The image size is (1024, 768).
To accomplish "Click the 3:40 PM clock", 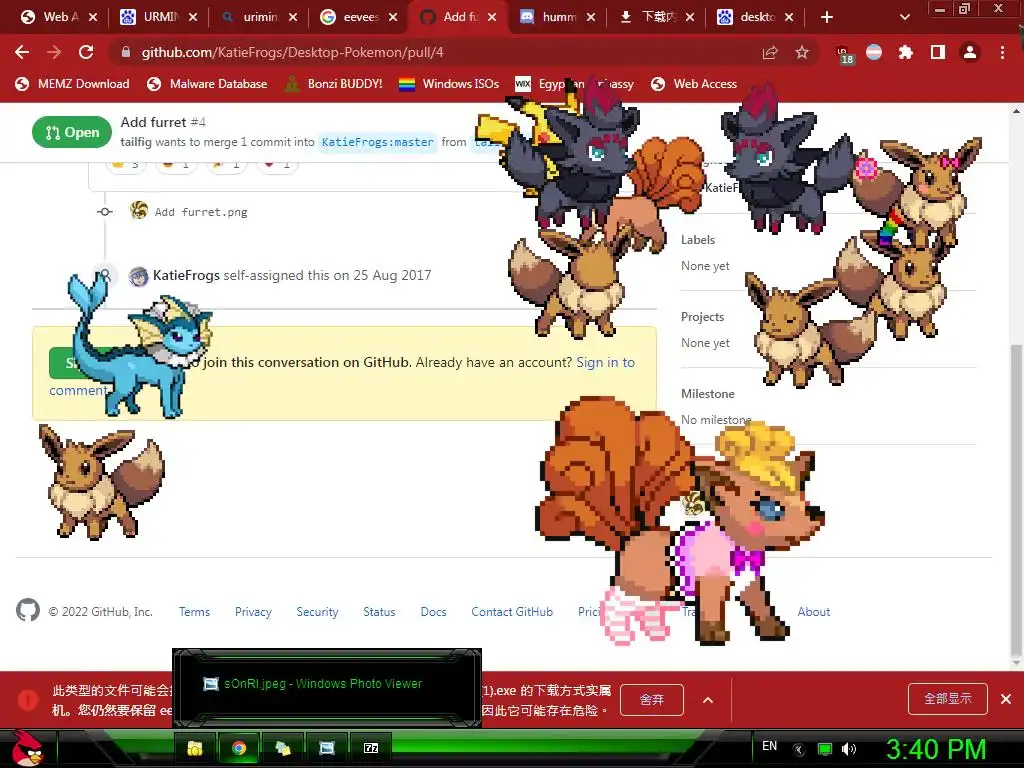I will coord(936,749).
